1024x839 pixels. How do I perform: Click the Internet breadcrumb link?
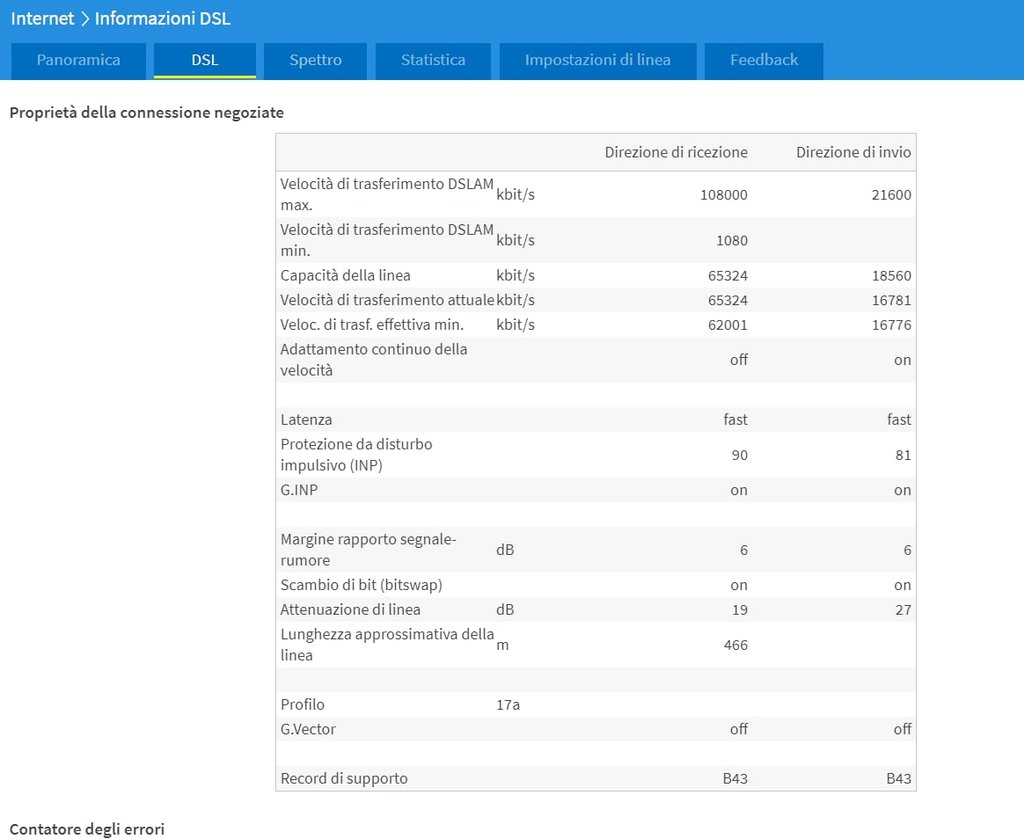click(42, 19)
